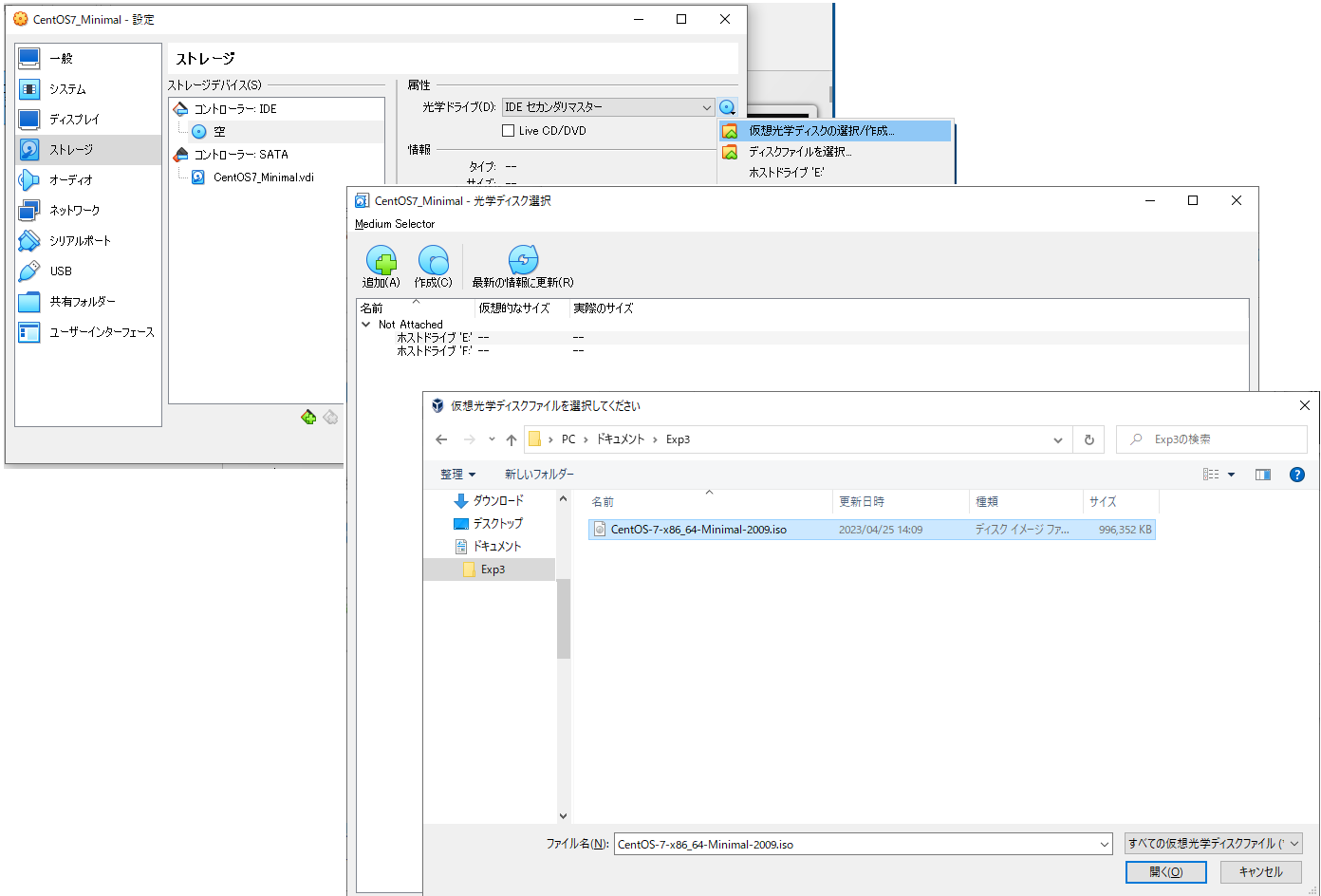Click the help question mark icon
Screen dimensions: 1321x896
point(1296,475)
